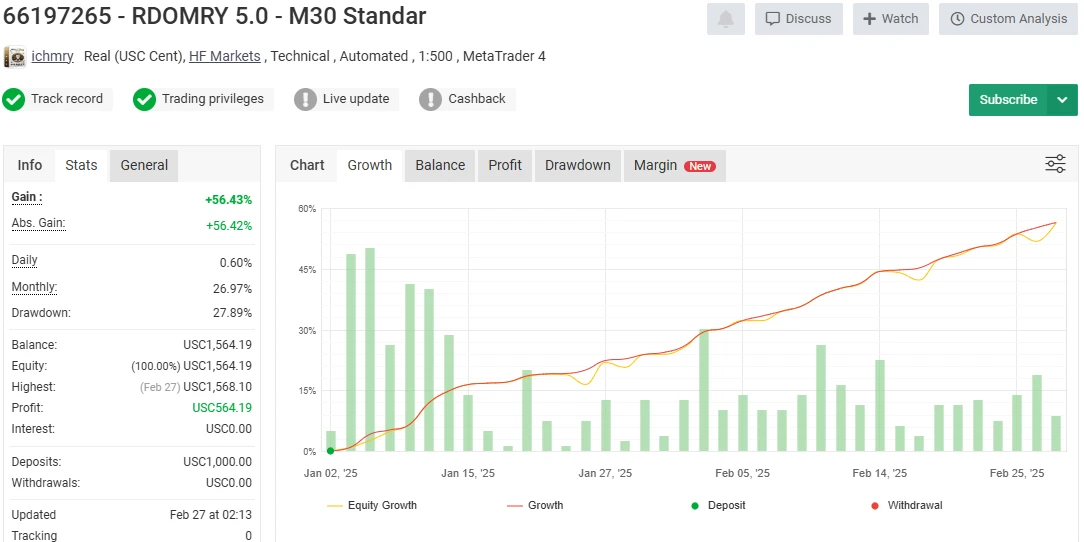Screen dimensions: 1084x542
Task: Add account to Watch list
Action: pos(890,19)
